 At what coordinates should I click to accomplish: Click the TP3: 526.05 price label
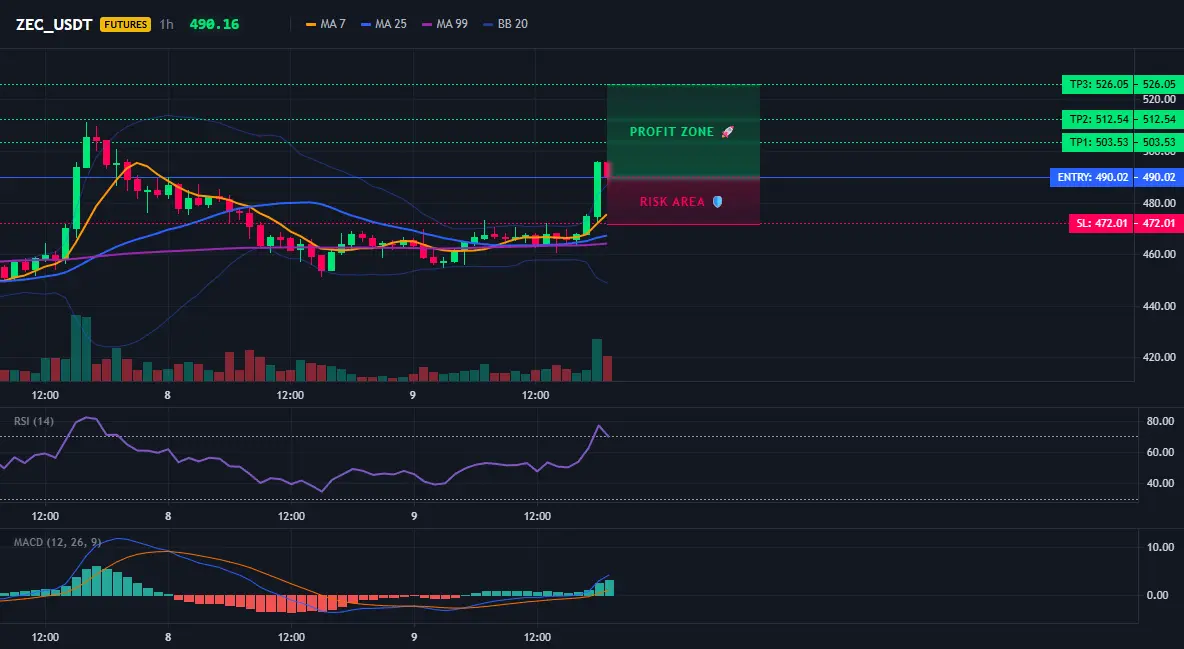pyautogui.click(x=1097, y=85)
